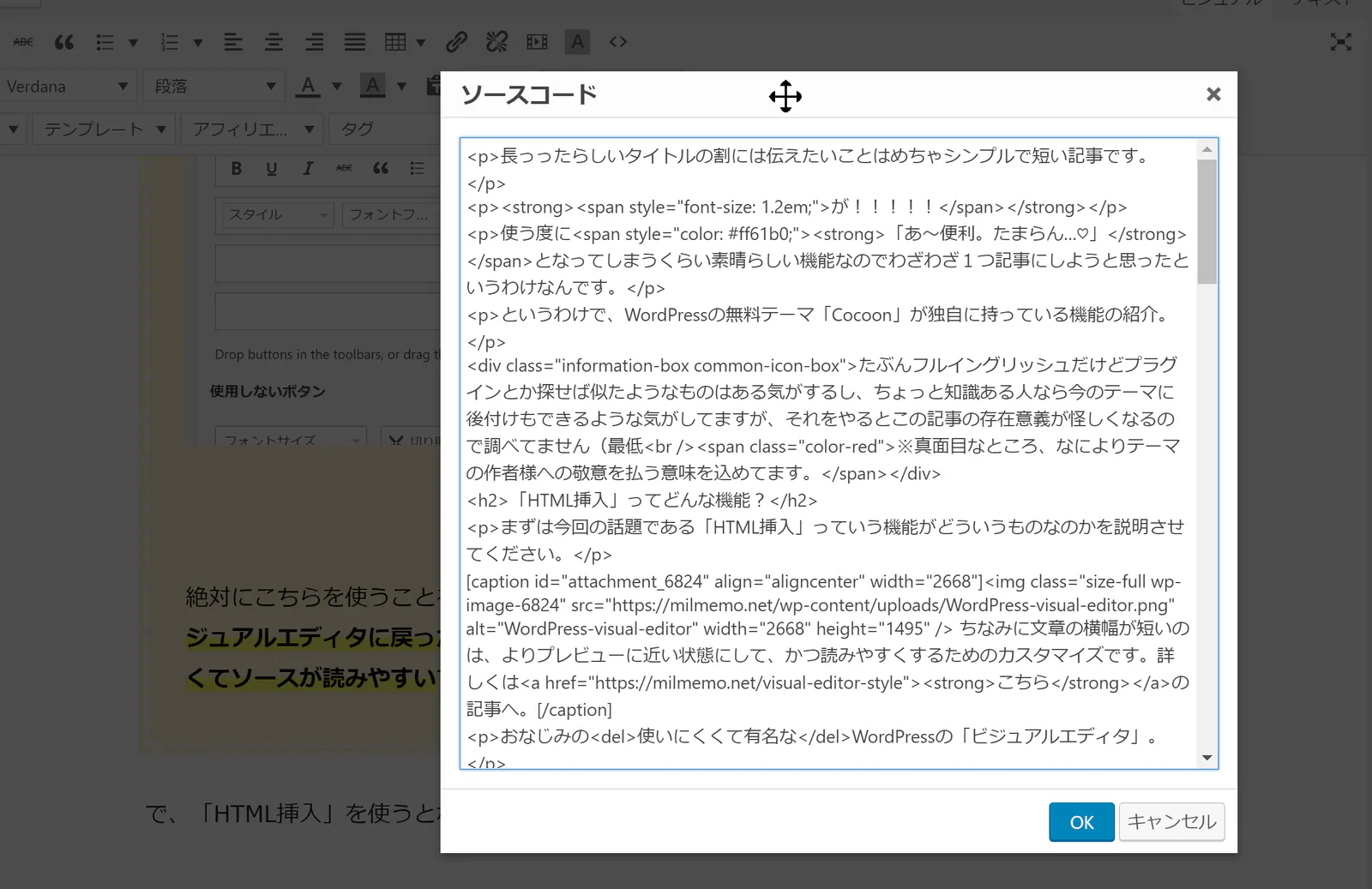Click small blockquote icon in background image
1372x889 pixels.
pyautogui.click(x=381, y=168)
